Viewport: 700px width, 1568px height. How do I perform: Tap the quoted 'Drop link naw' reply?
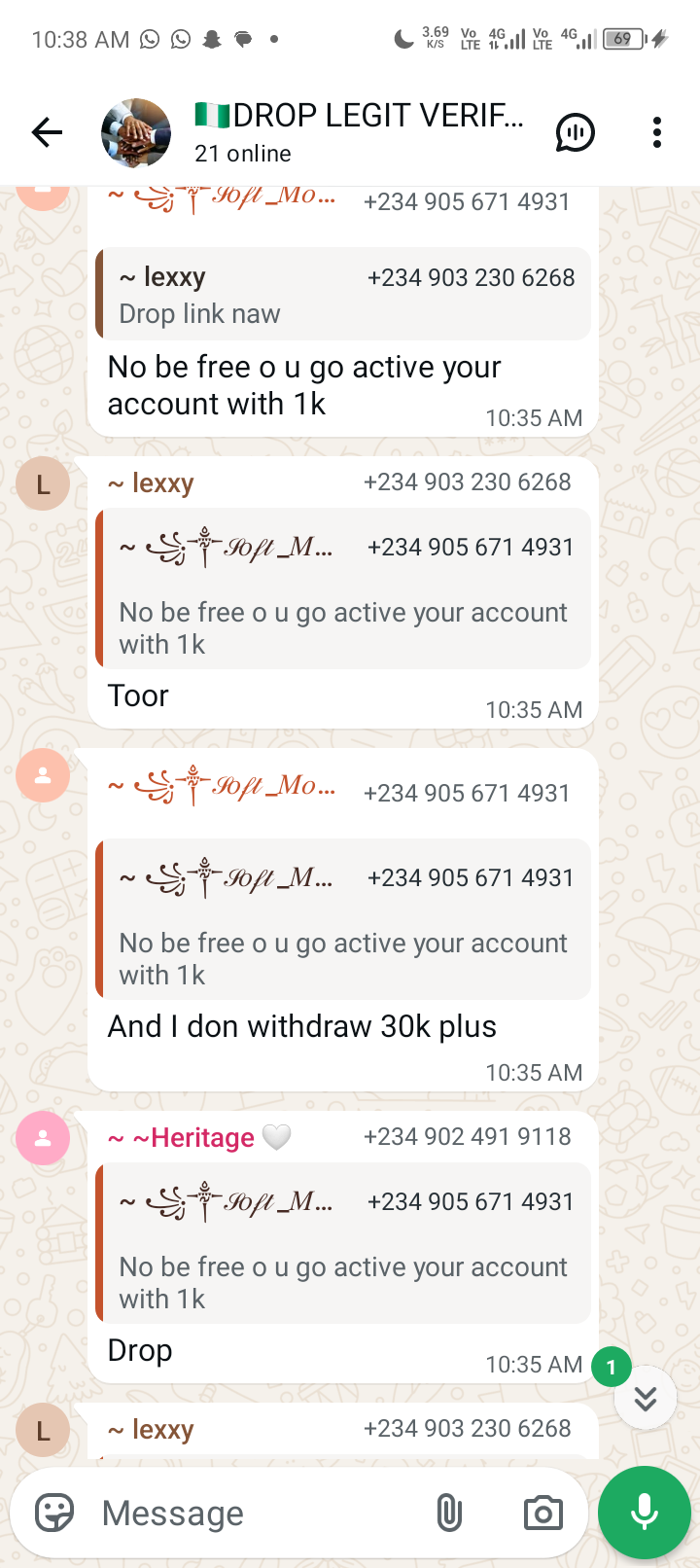[343, 294]
